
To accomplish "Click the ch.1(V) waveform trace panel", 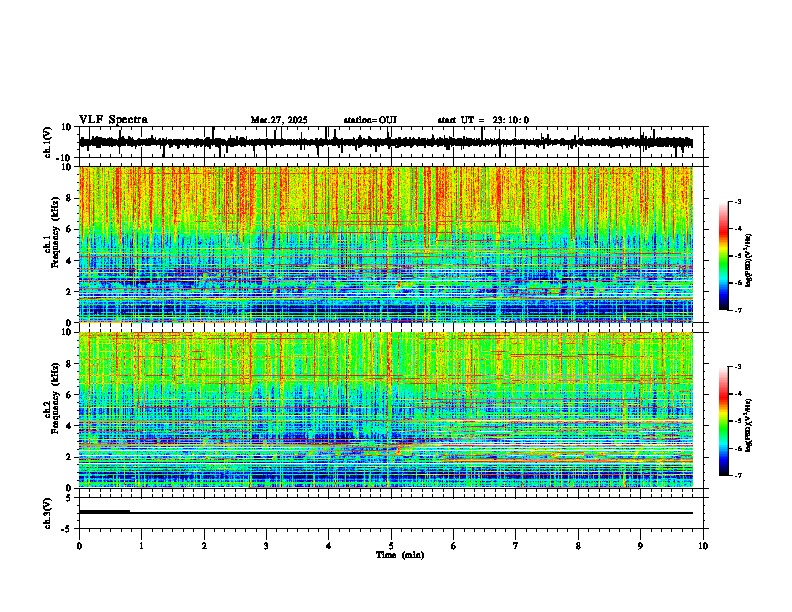I will click(393, 142).
